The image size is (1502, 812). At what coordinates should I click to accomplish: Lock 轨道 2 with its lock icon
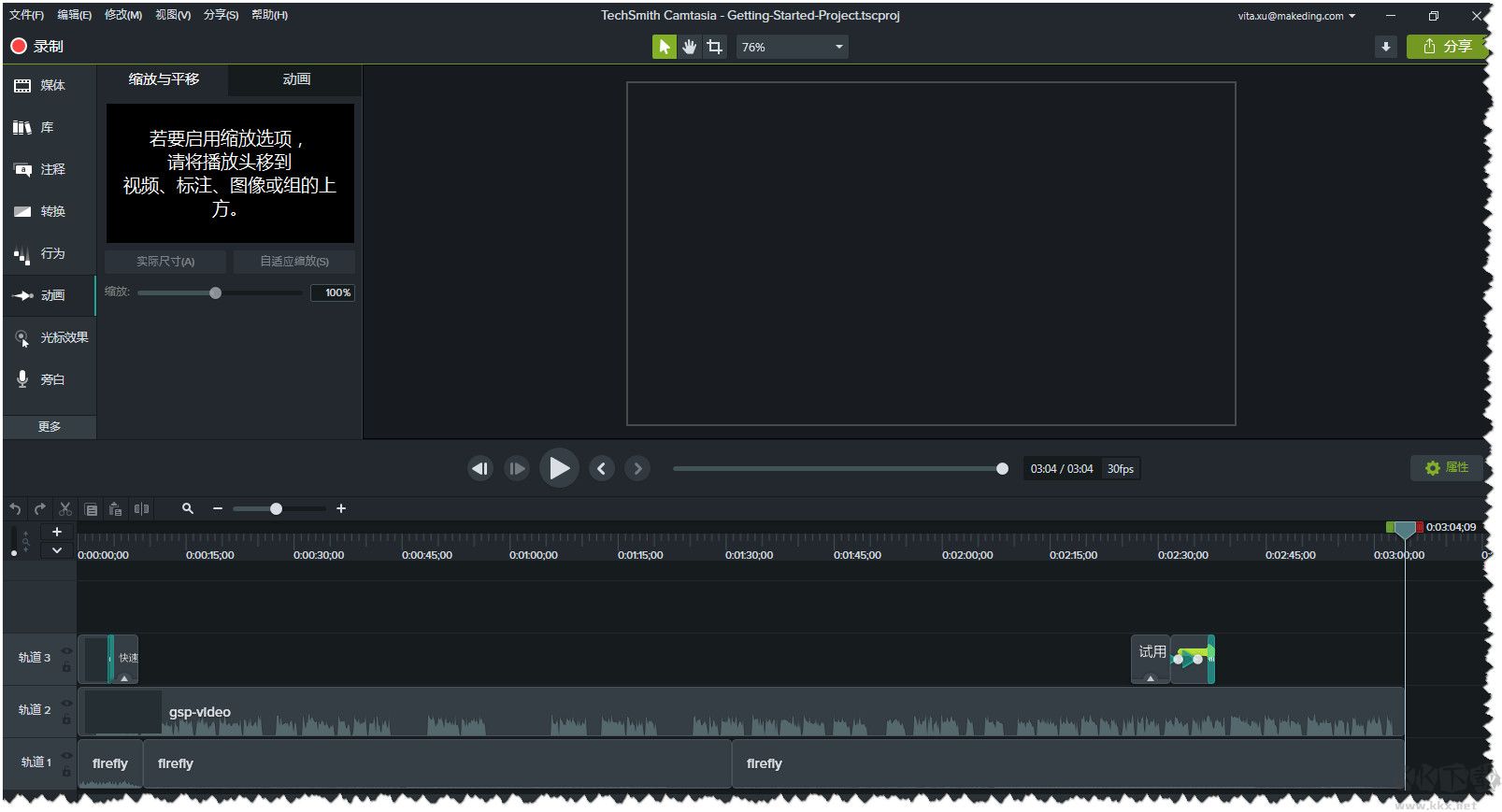[66, 719]
